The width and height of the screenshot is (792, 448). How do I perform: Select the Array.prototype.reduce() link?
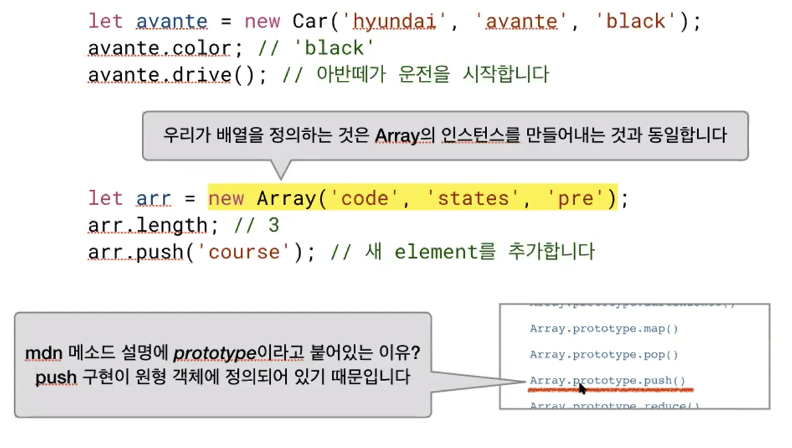tap(614, 405)
